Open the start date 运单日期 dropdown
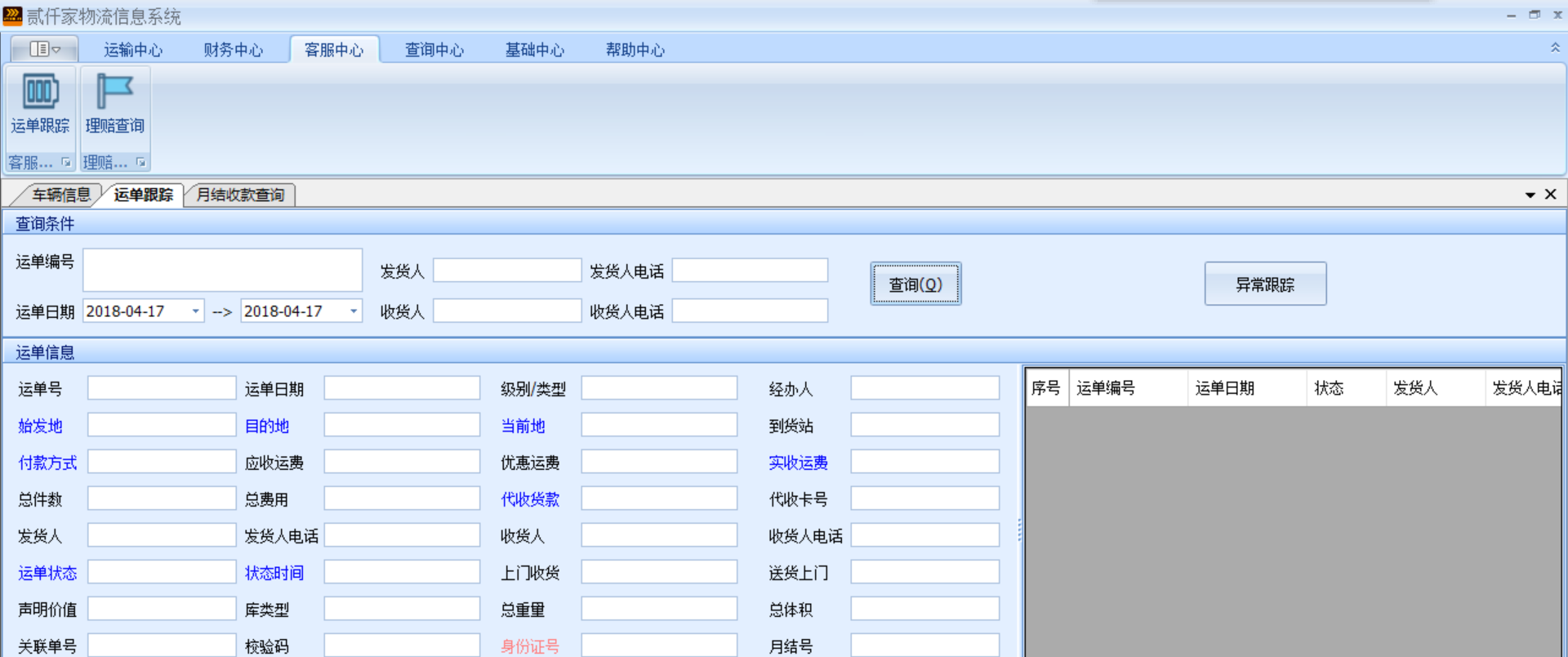The image size is (1568, 657). point(196,311)
